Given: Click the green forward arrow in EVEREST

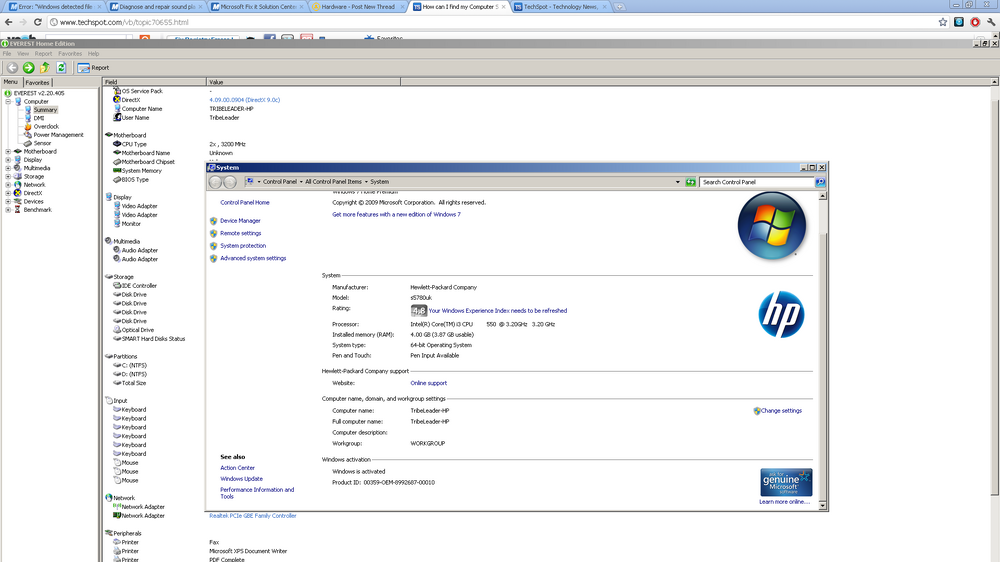Looking at the screenshot, I should pos(29,68).
